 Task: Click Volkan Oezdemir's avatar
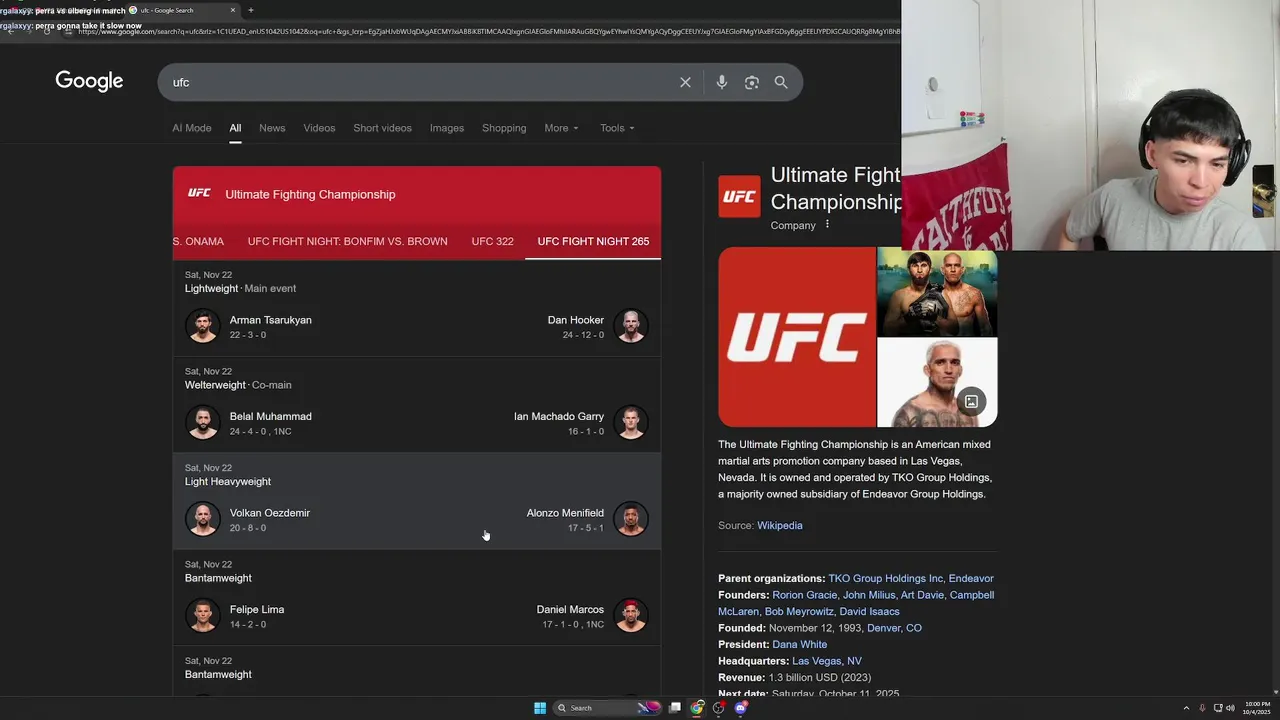[202, 519]
